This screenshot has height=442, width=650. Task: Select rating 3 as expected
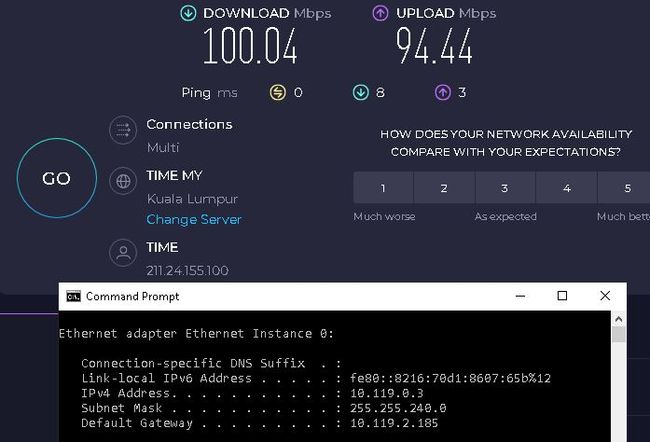[505, 188]
